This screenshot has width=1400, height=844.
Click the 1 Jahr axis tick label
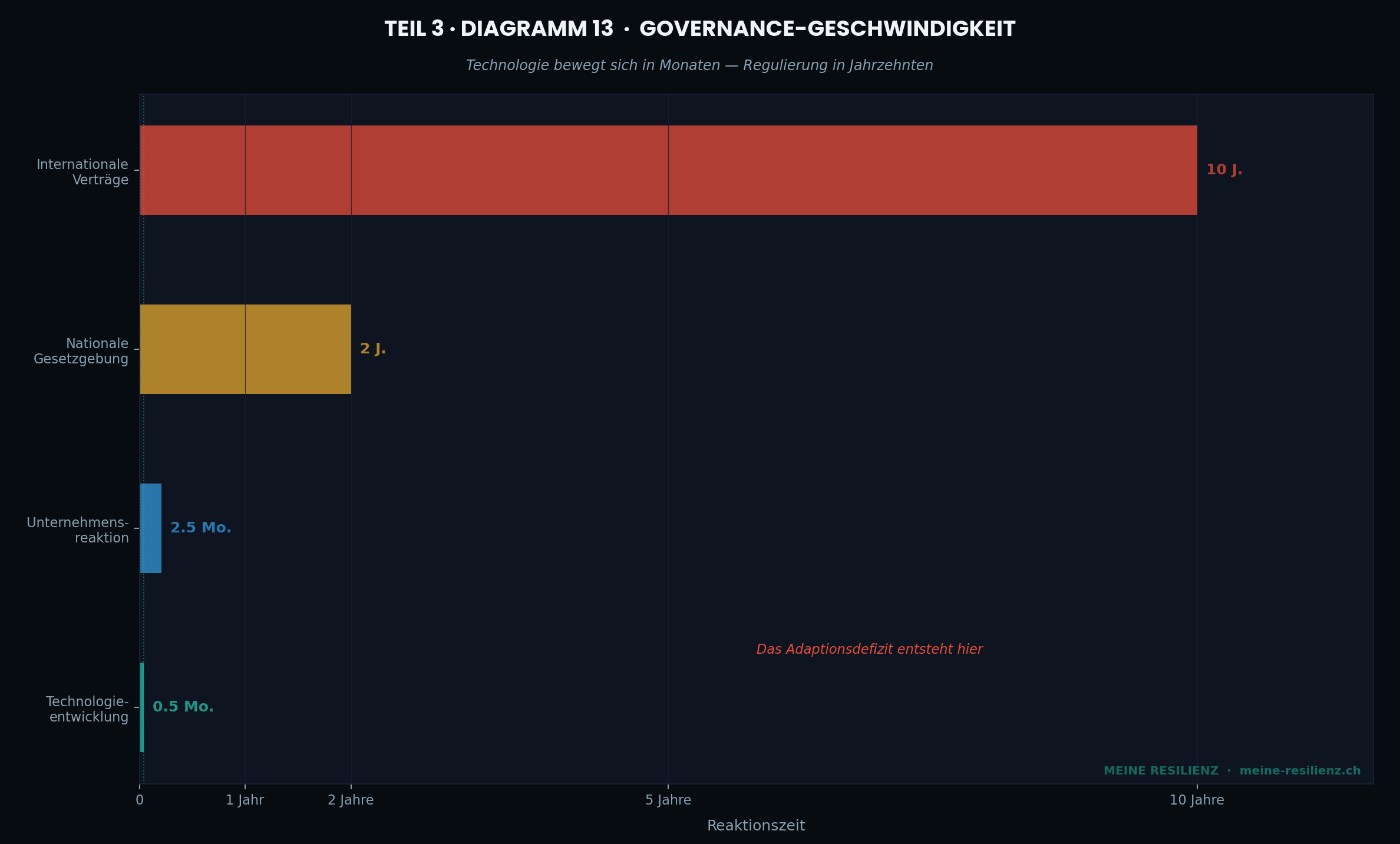(245, 800)
